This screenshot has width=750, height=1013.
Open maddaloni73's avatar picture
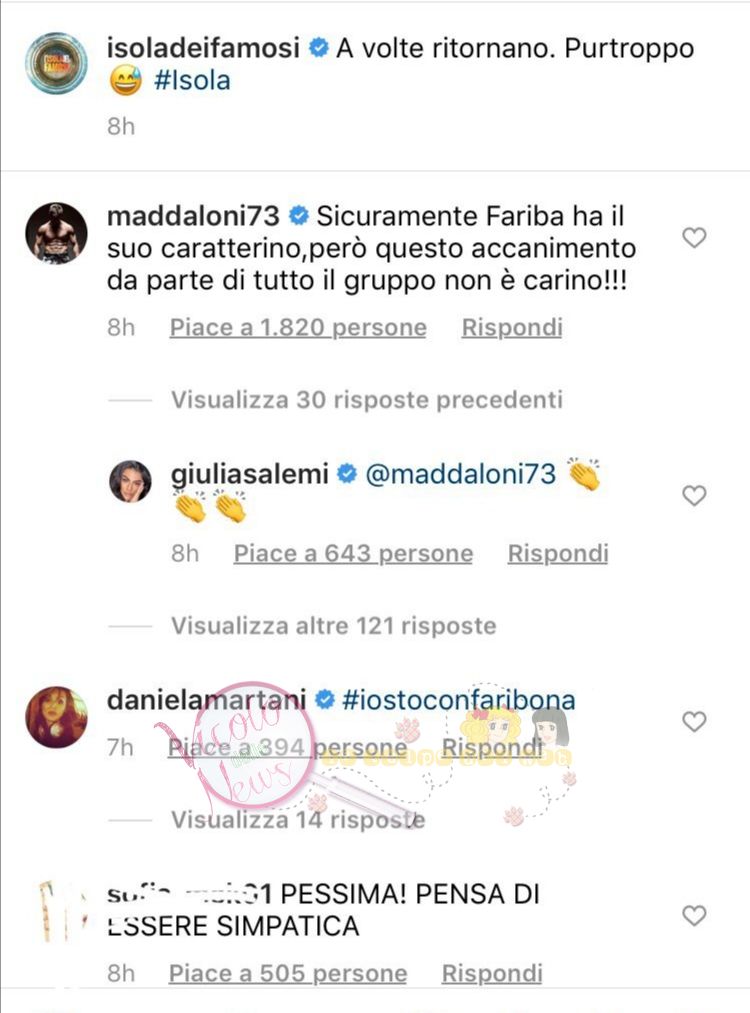coord(56,233)
